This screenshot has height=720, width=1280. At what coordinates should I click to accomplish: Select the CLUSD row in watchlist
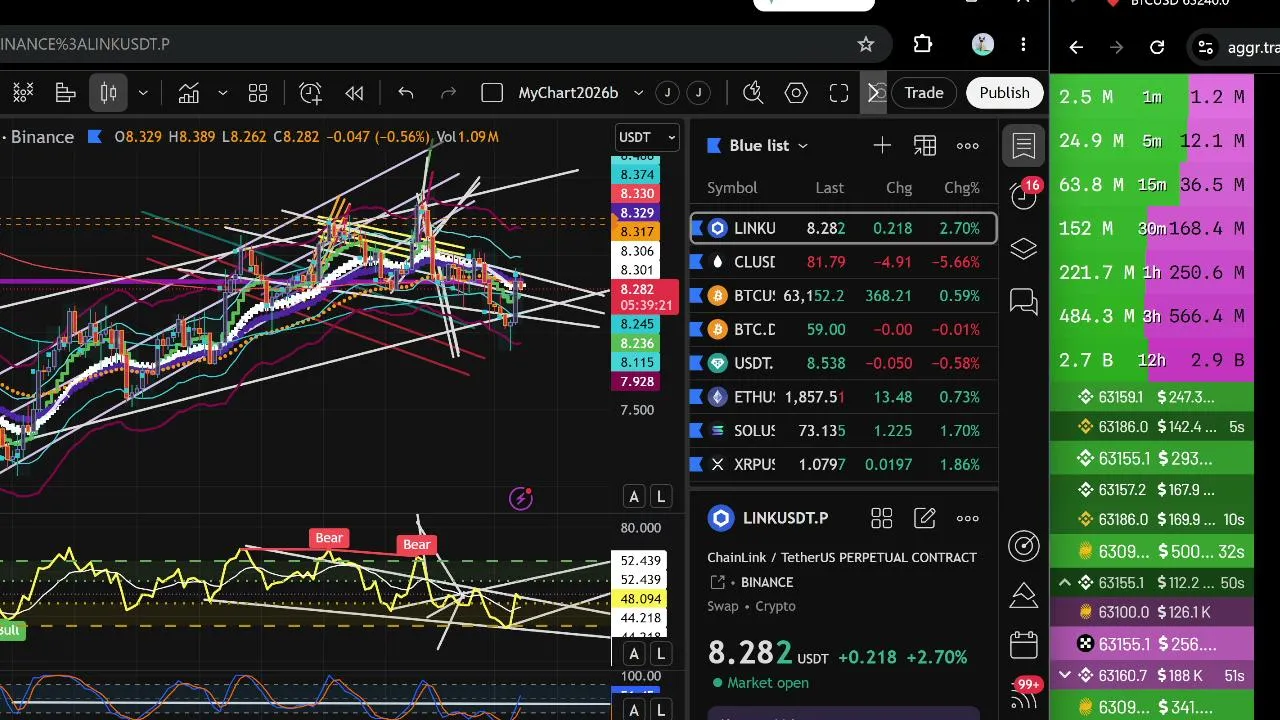(844, 262)
